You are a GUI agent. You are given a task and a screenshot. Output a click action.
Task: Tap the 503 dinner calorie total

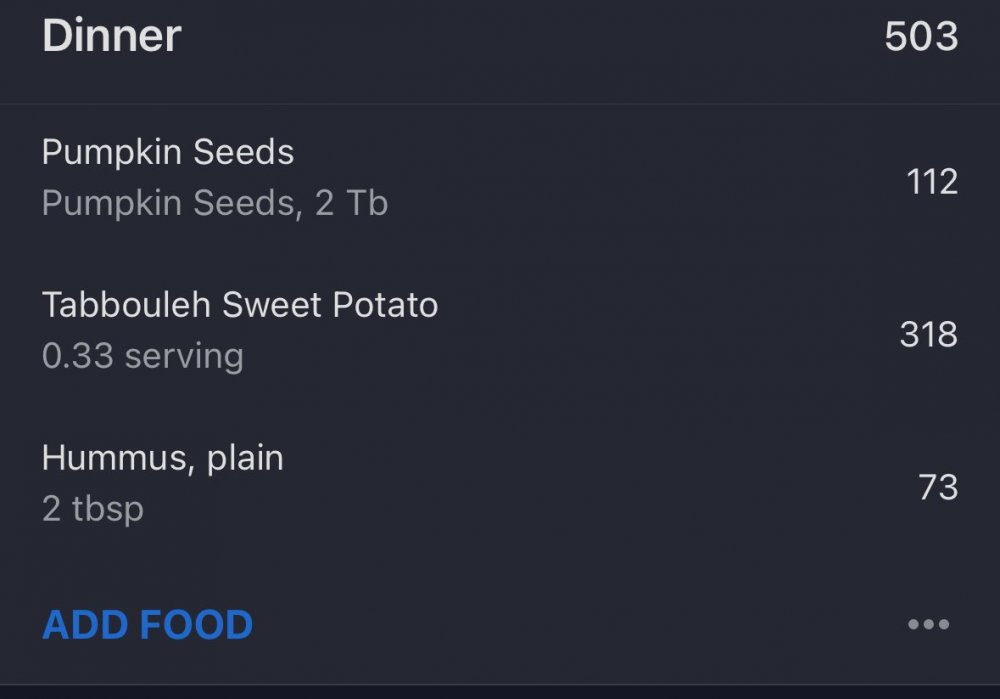click(921, 37)
